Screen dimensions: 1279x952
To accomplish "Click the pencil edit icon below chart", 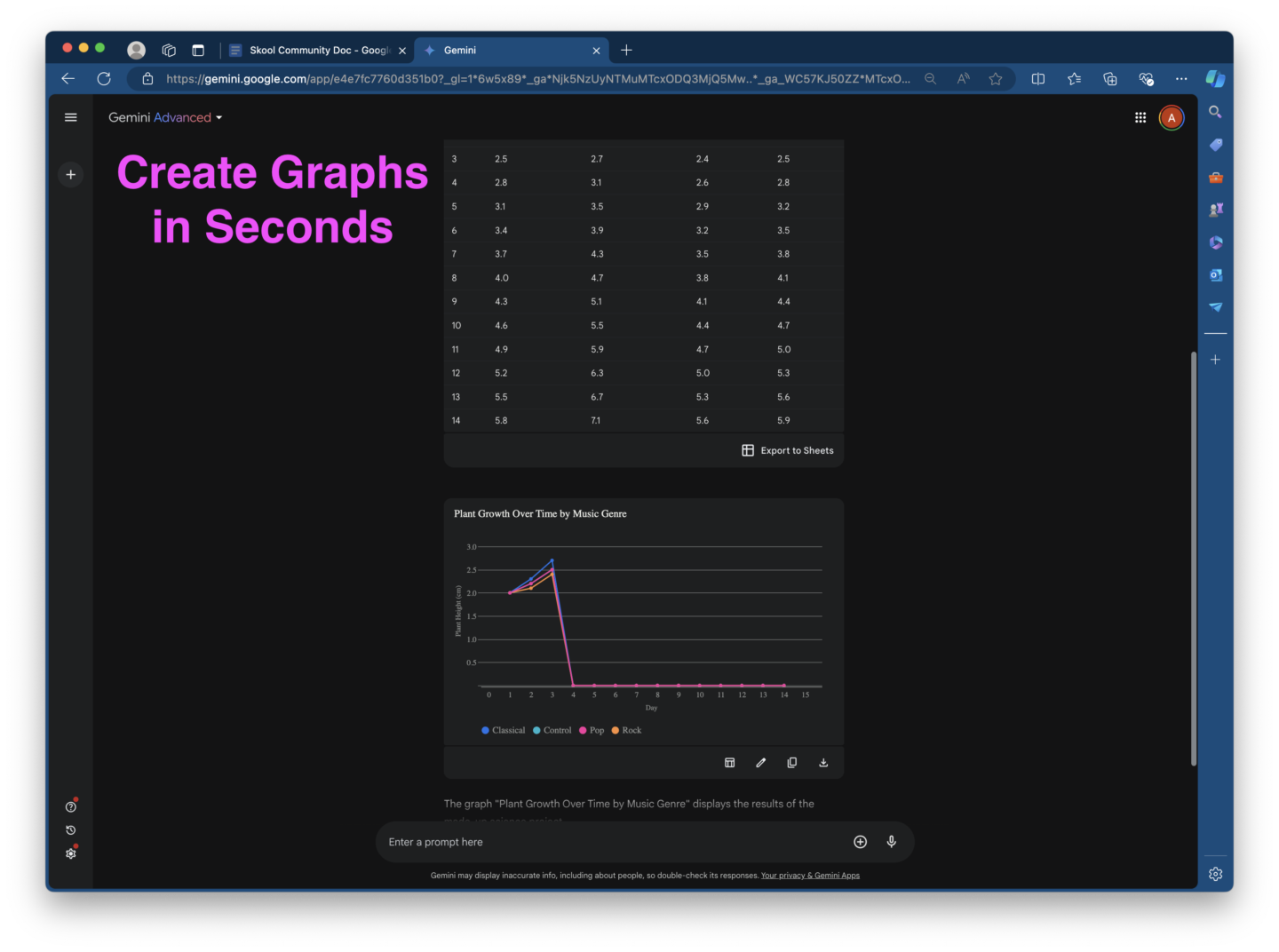I will tap(761, 763).
